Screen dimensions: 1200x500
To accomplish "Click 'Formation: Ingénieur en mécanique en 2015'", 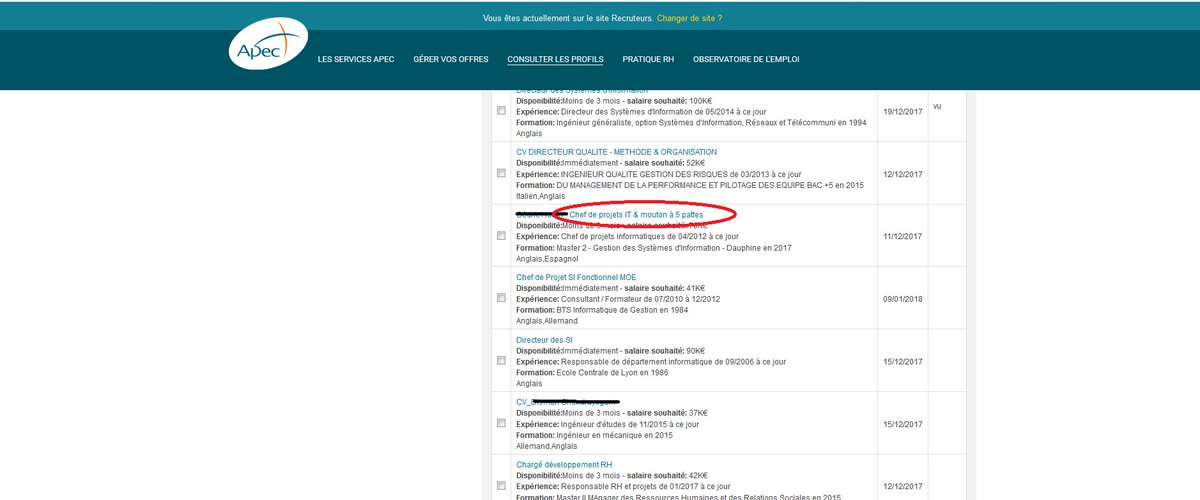I will [x=595, y=435].
